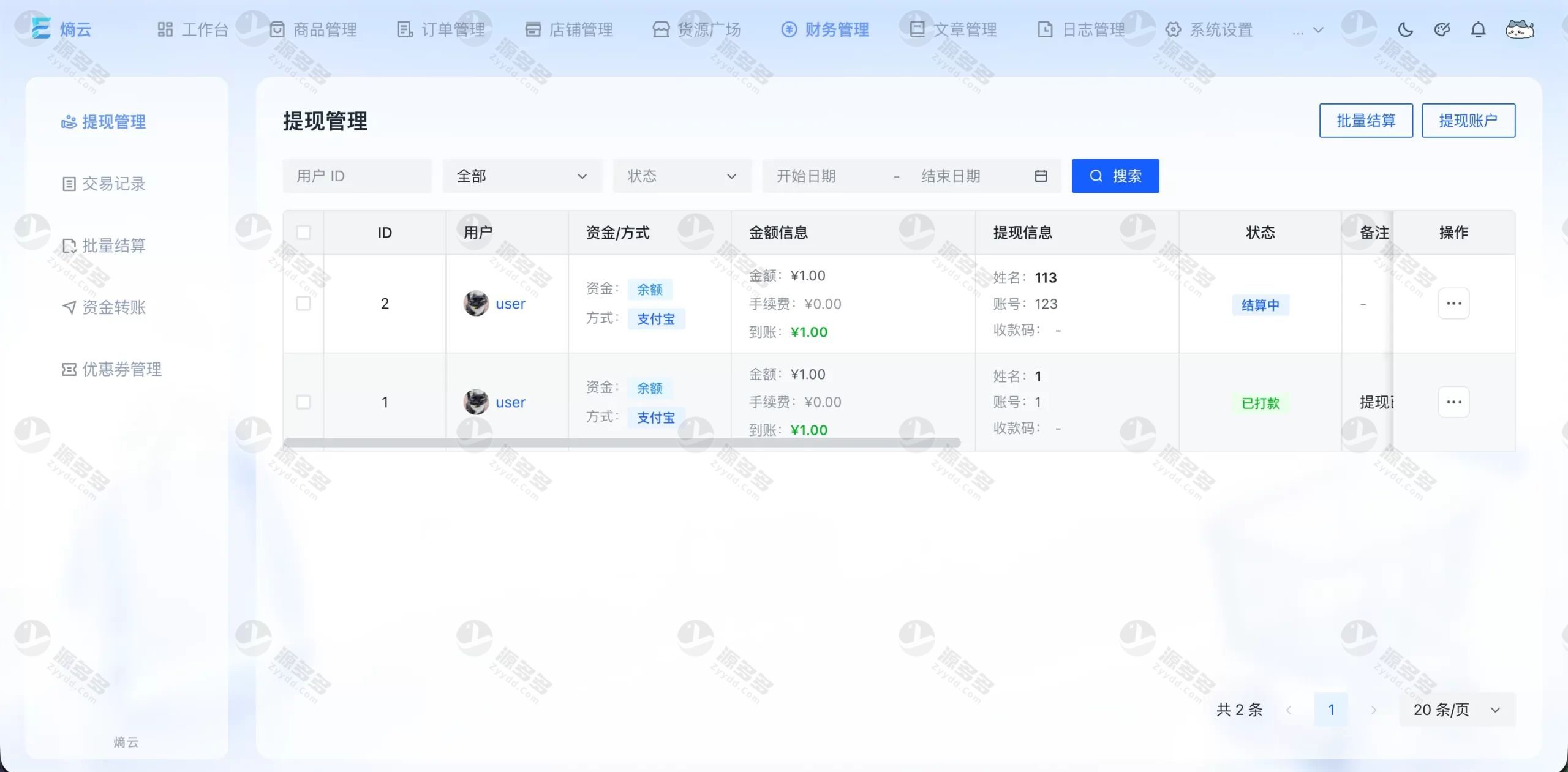Click the 工作台 grid icon
Viewport: 1568px width, 772px height.
coord(165,29)
